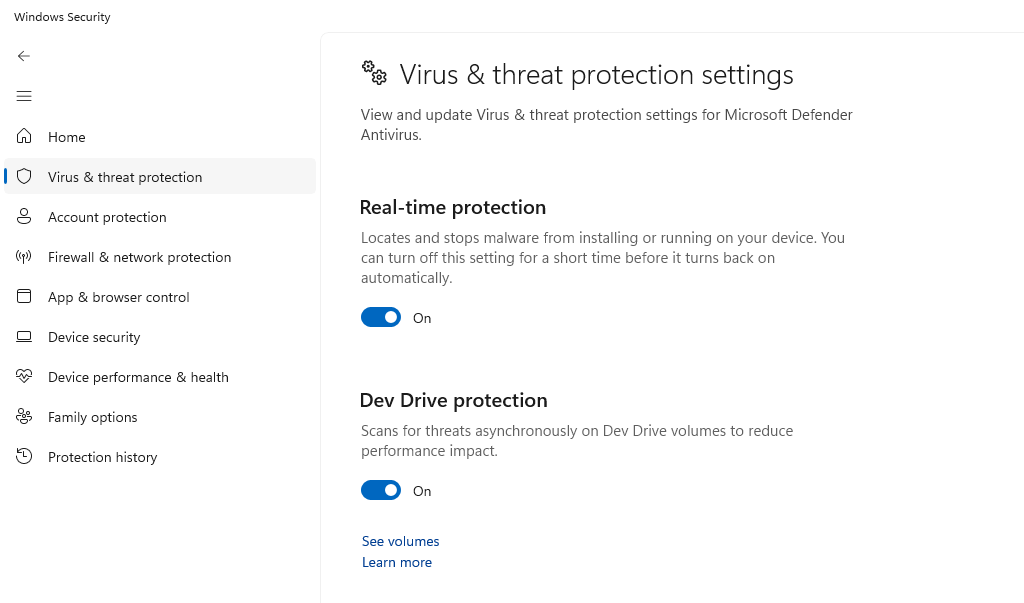Navigate to Account protection page
Screen dimensions: 1024x603
tap(107, 217)
